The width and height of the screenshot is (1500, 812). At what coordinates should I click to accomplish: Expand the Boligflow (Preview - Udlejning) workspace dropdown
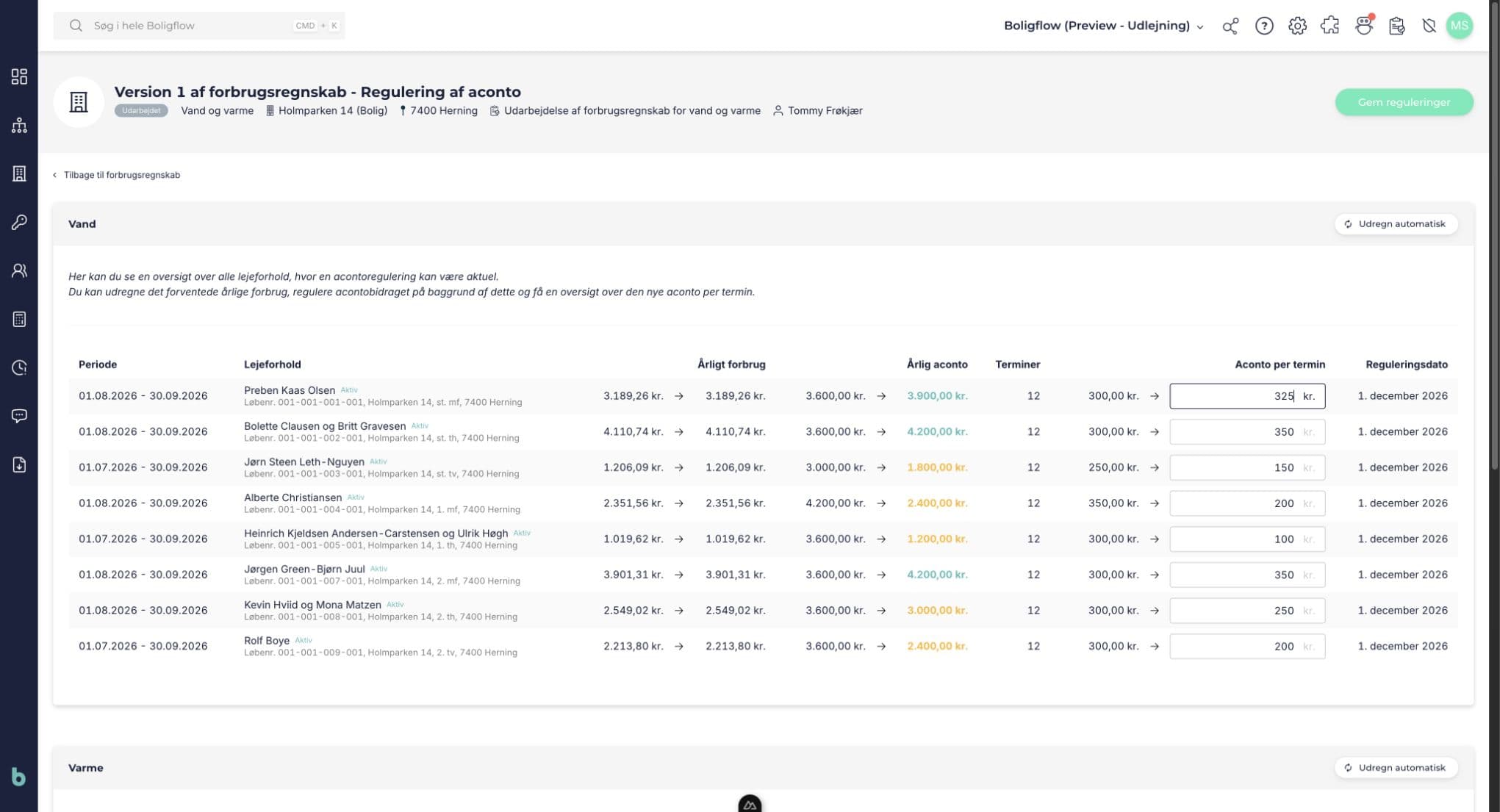click(x=1104, y=26)
